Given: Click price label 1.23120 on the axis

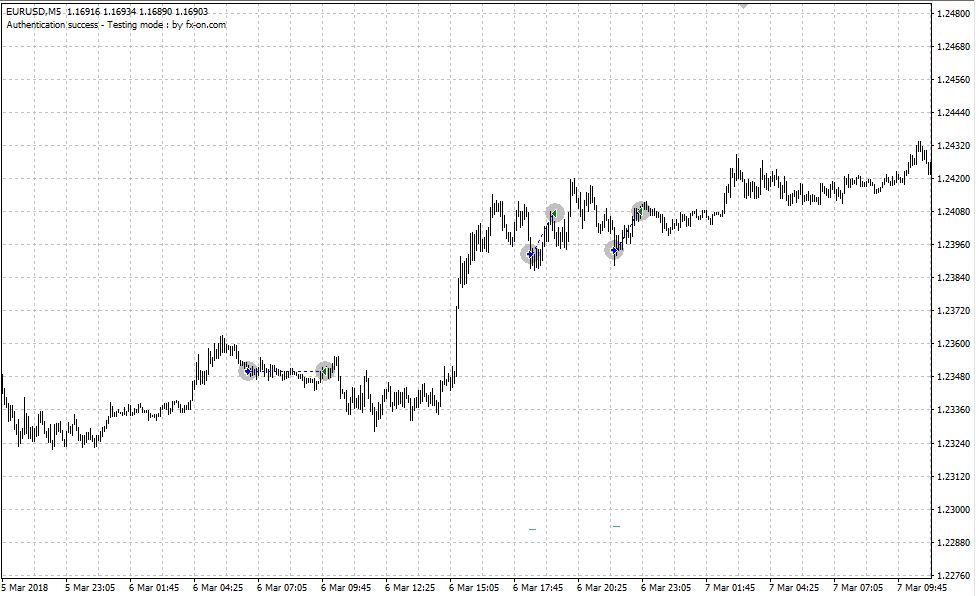Looking at the screenshot, I should click(x=953, y=477).
